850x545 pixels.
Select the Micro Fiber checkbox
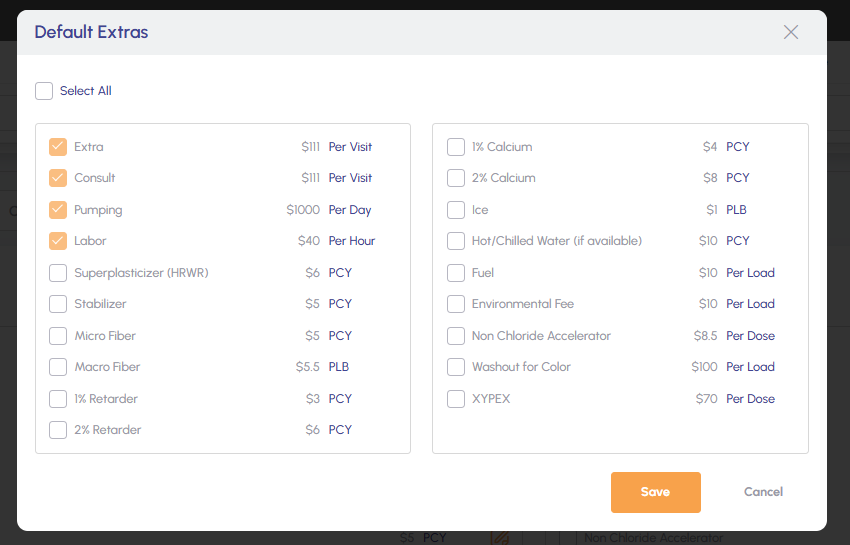(58, 336)
